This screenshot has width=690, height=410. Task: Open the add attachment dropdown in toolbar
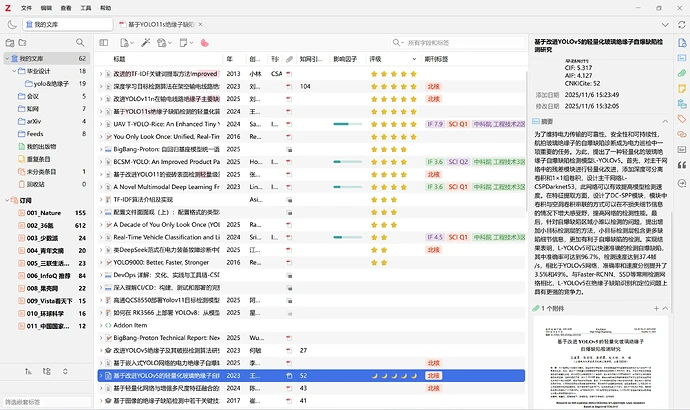point(164,43)
